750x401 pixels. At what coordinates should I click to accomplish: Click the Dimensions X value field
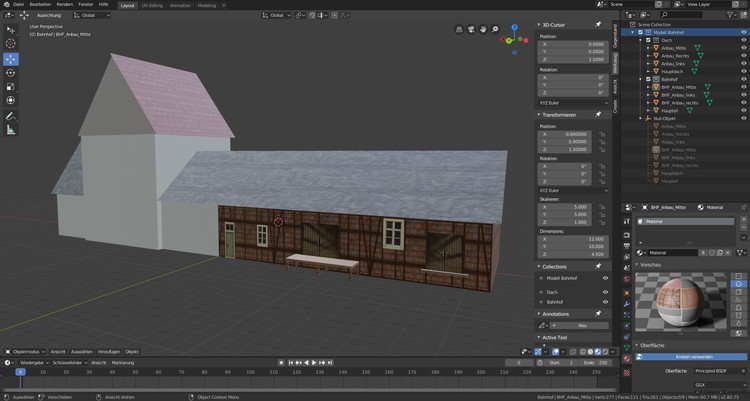(574, 239)
